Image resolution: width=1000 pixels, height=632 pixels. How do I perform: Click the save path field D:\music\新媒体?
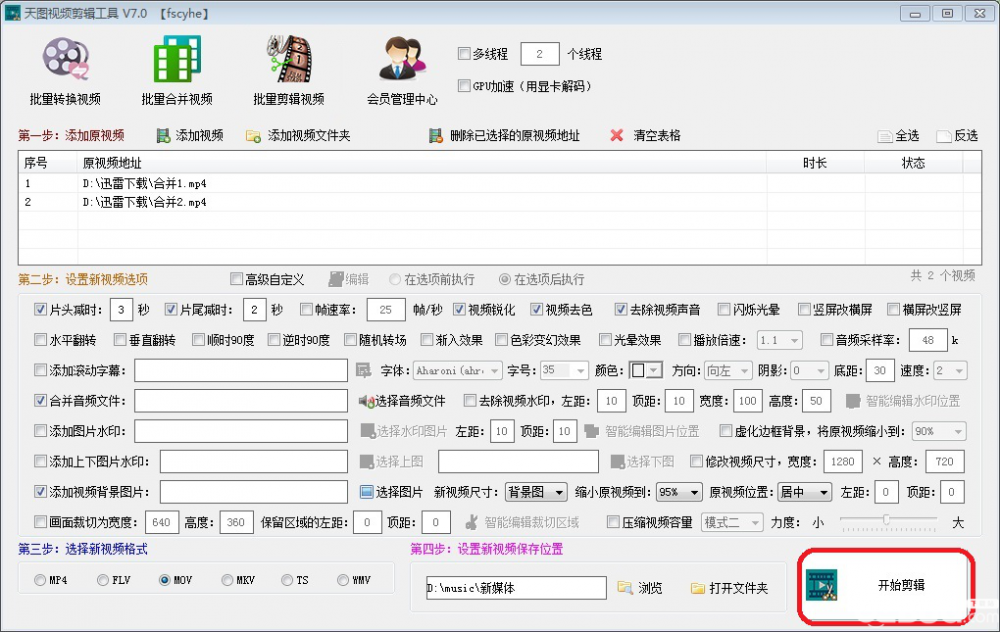516,588
